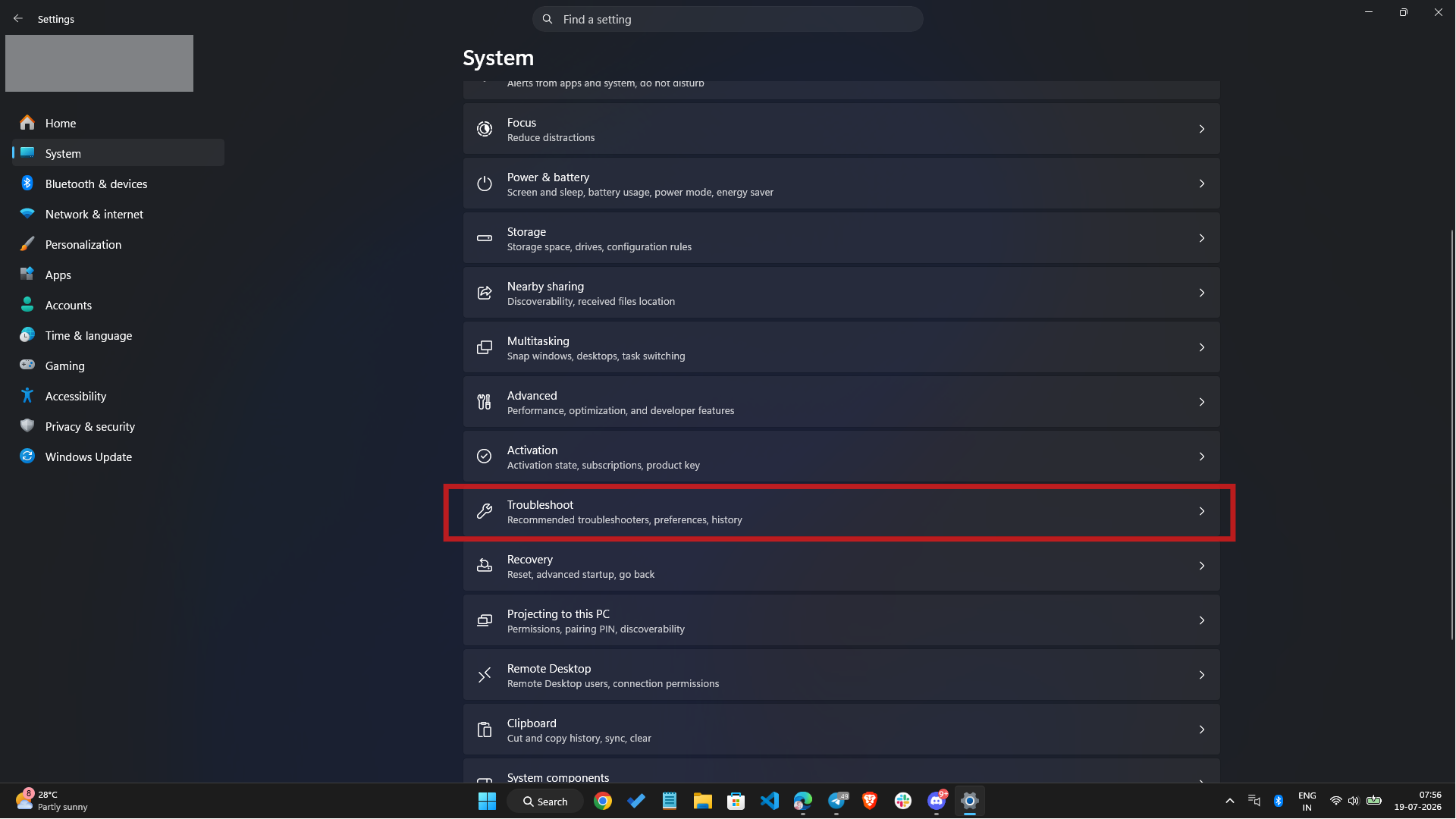Open clock and date in taskbar

click(1417, 801)
